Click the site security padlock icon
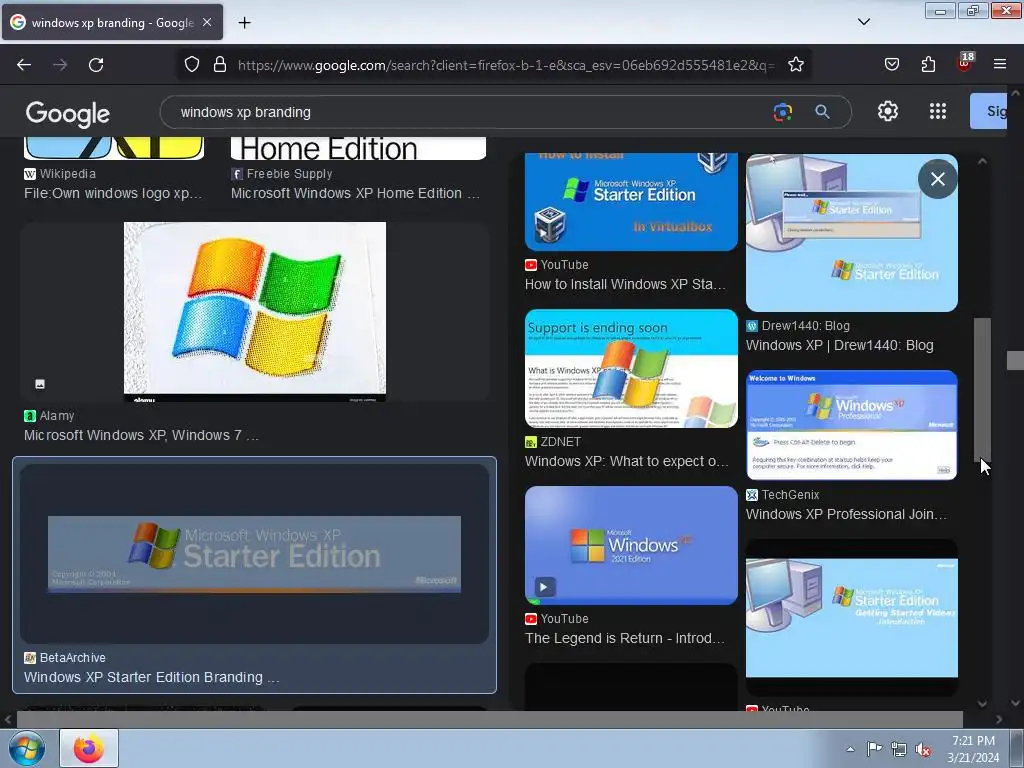 (220, 64)
